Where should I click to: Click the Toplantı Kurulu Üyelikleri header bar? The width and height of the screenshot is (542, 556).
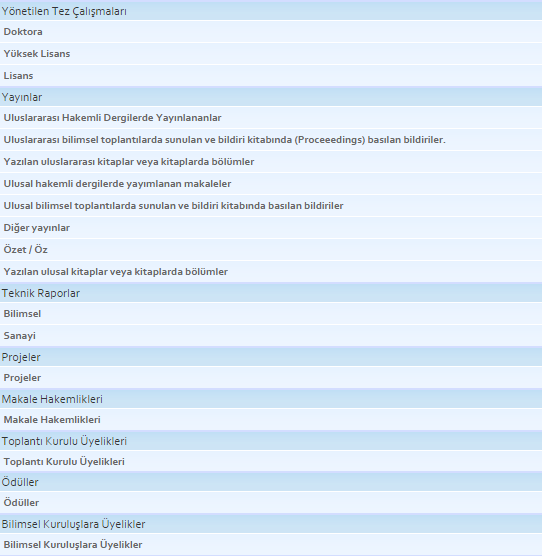click(271, 441)
